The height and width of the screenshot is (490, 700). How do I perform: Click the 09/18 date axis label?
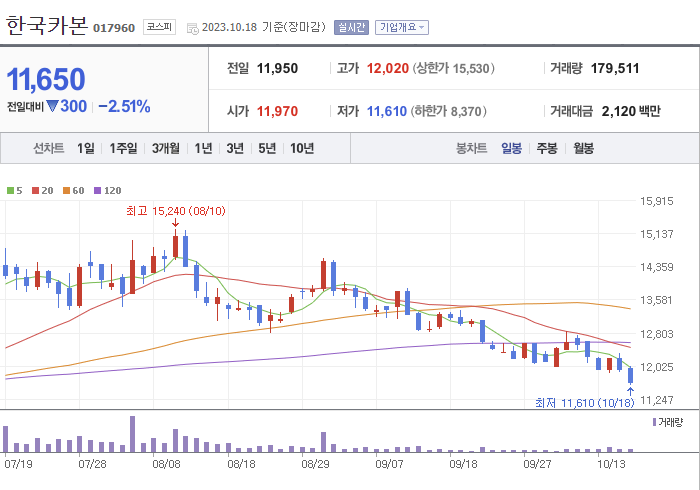click(463, 464)
